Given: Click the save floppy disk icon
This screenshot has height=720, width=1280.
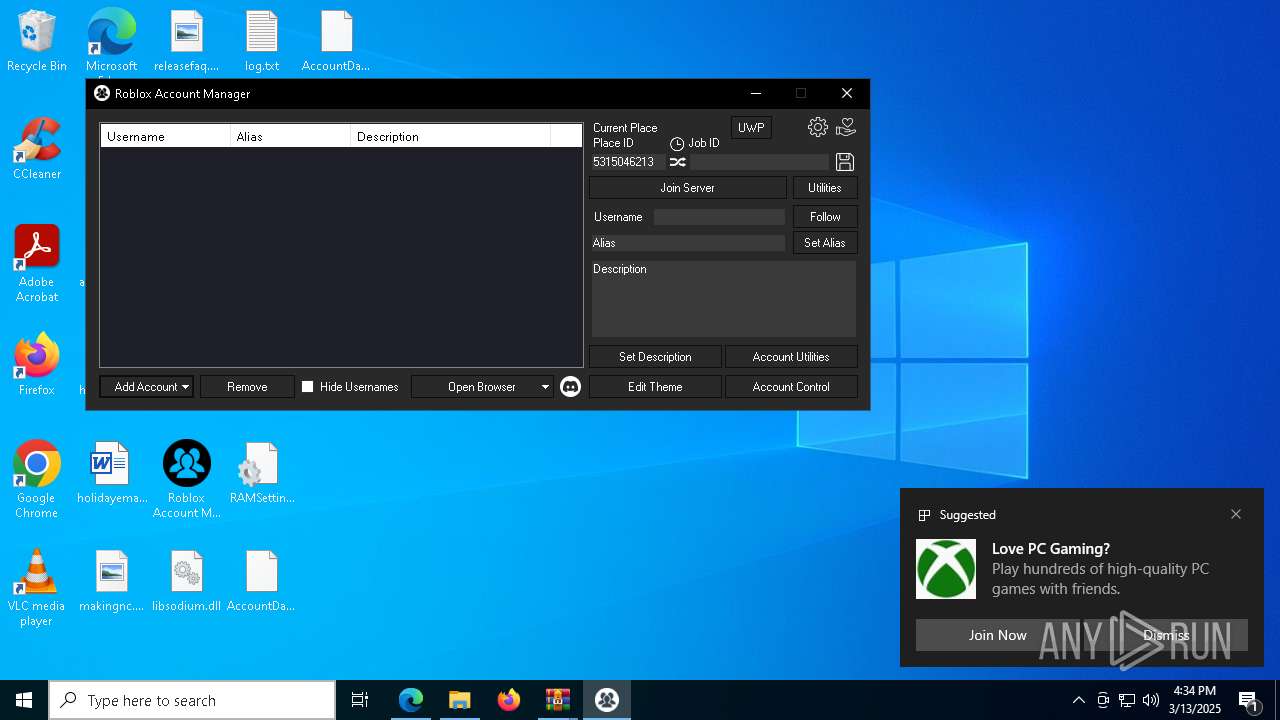Looking at the screenshot, I should [845, 162].
